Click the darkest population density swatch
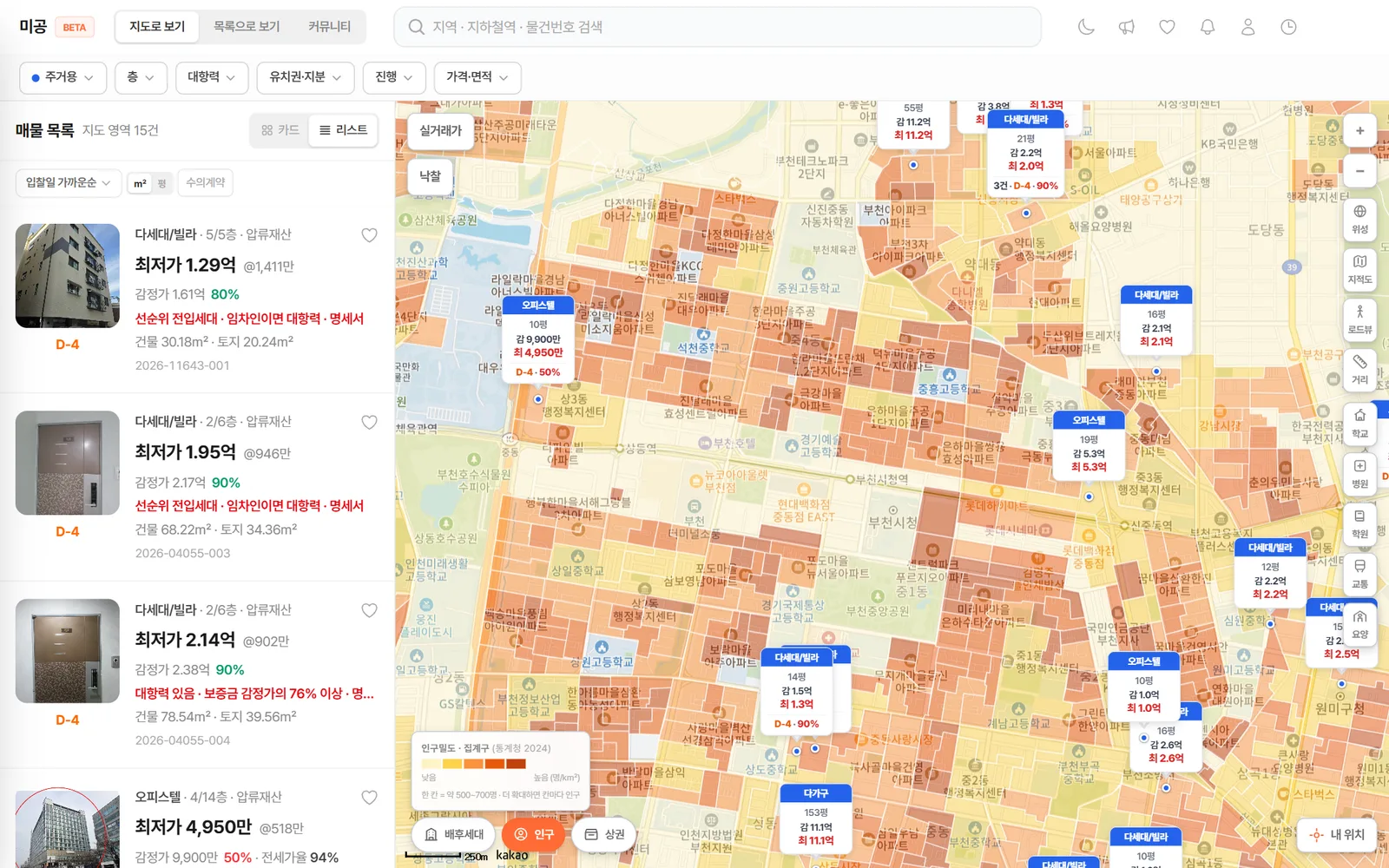The height and width of the screenshot is (868, 1389). (x=517, y=764)
